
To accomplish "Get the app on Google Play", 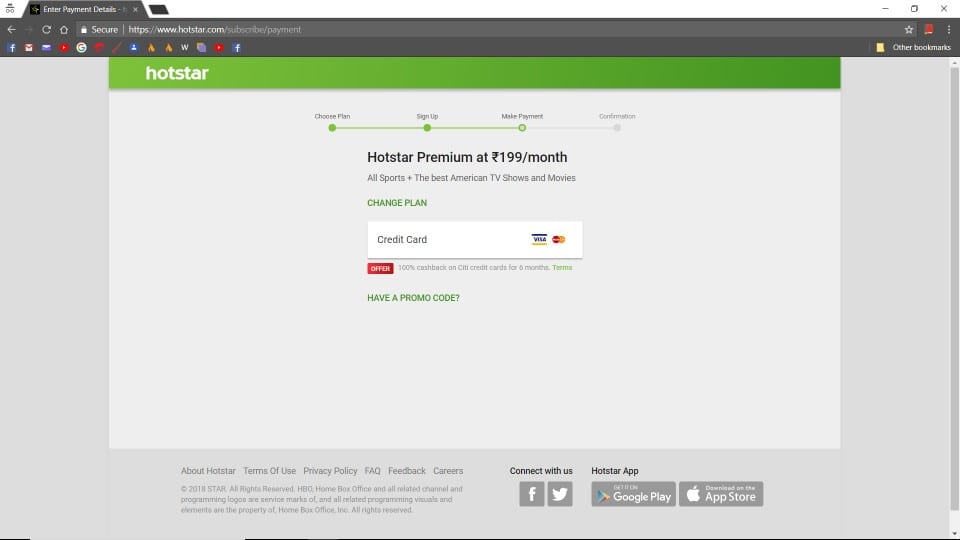I will pos(633,493).
